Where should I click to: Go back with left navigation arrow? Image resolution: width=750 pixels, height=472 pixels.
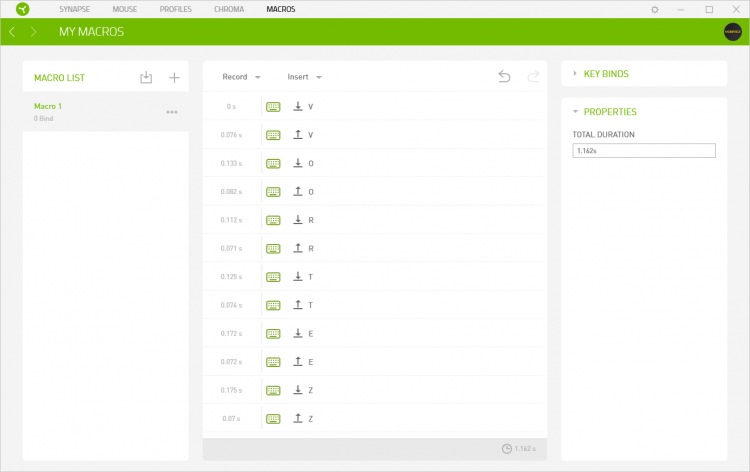point(12,32)
